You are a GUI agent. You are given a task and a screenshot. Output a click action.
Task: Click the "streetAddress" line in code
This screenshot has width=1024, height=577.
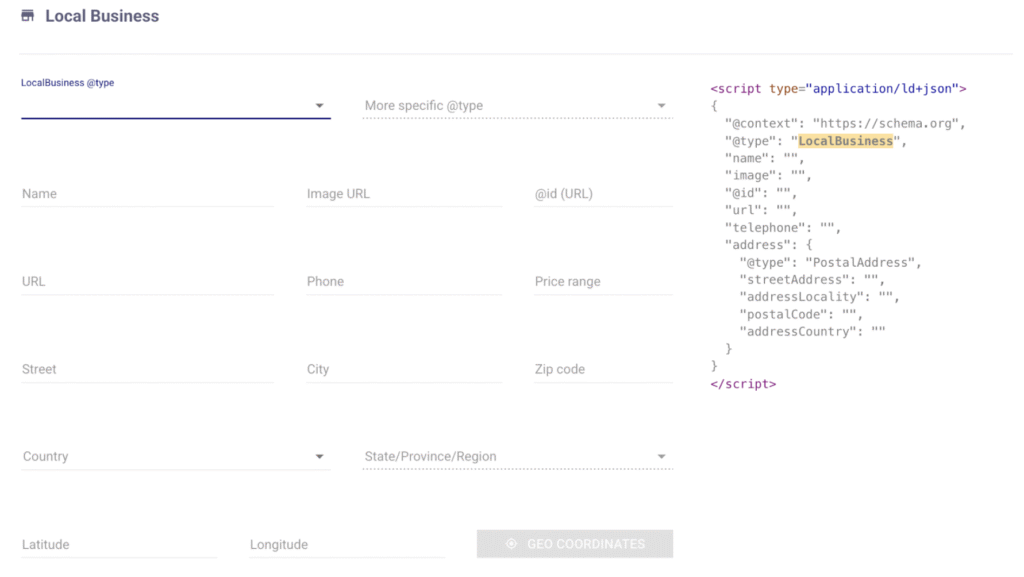pos(812,279)
